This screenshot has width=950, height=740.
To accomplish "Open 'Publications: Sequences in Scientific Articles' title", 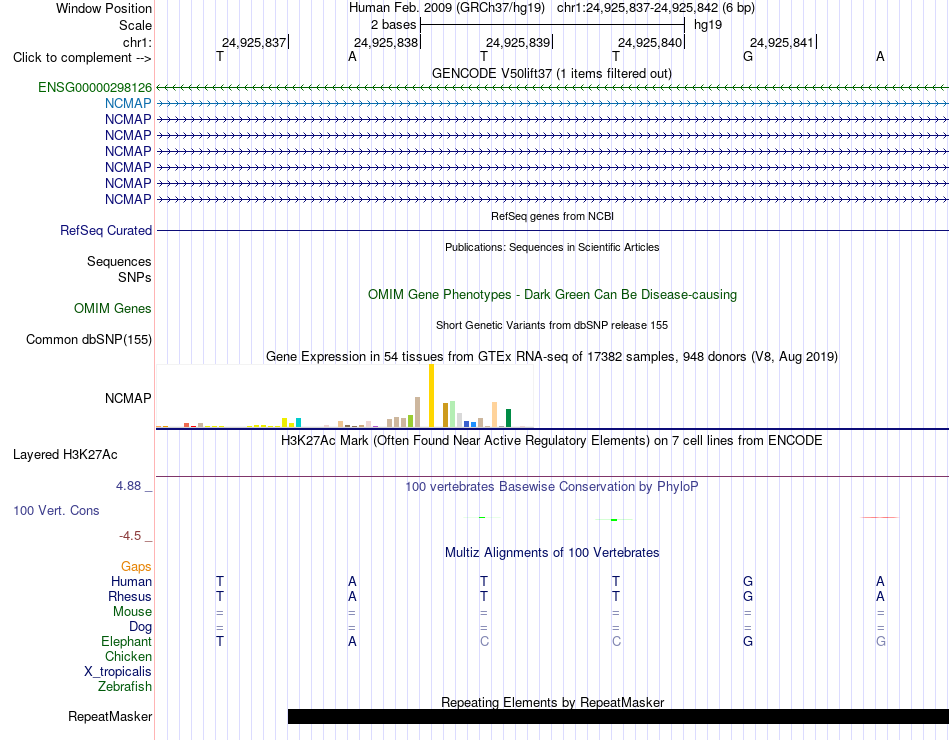I will click(x=552, y=247).
